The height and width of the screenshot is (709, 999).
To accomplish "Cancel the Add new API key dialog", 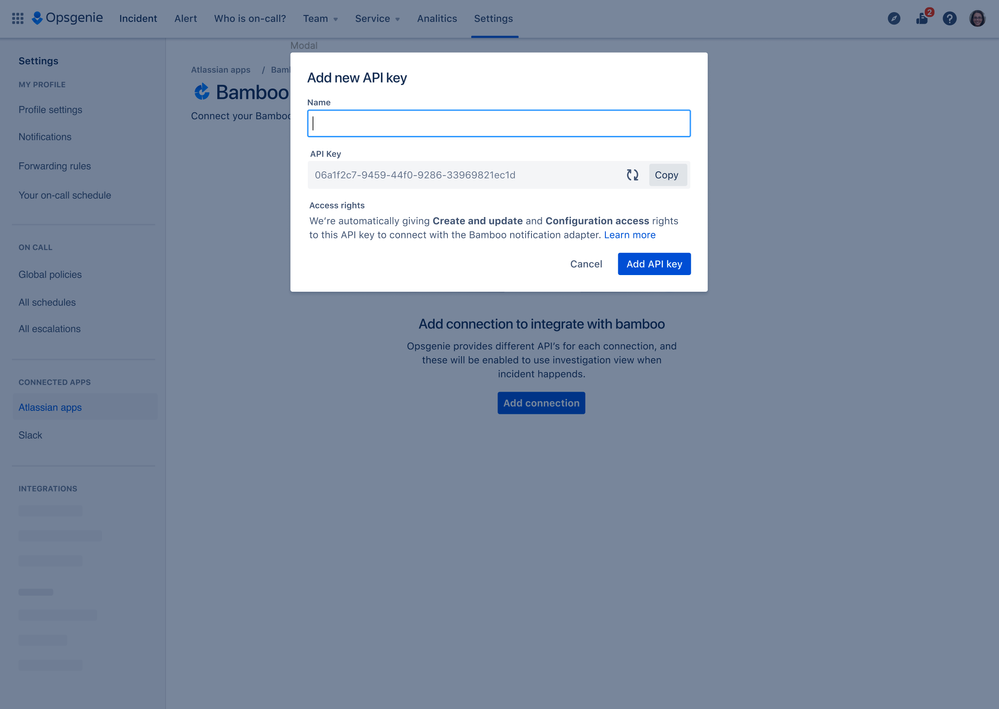I will click(x=586, y=264).
